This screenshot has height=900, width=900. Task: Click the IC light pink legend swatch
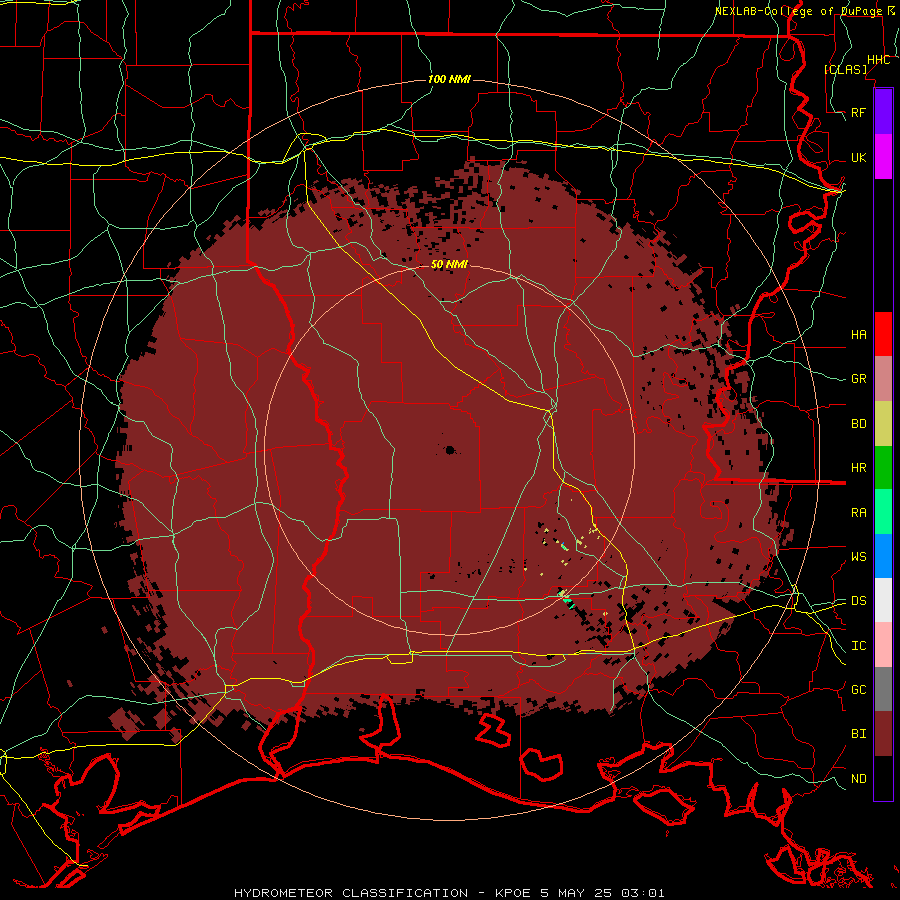coord(883,645)
